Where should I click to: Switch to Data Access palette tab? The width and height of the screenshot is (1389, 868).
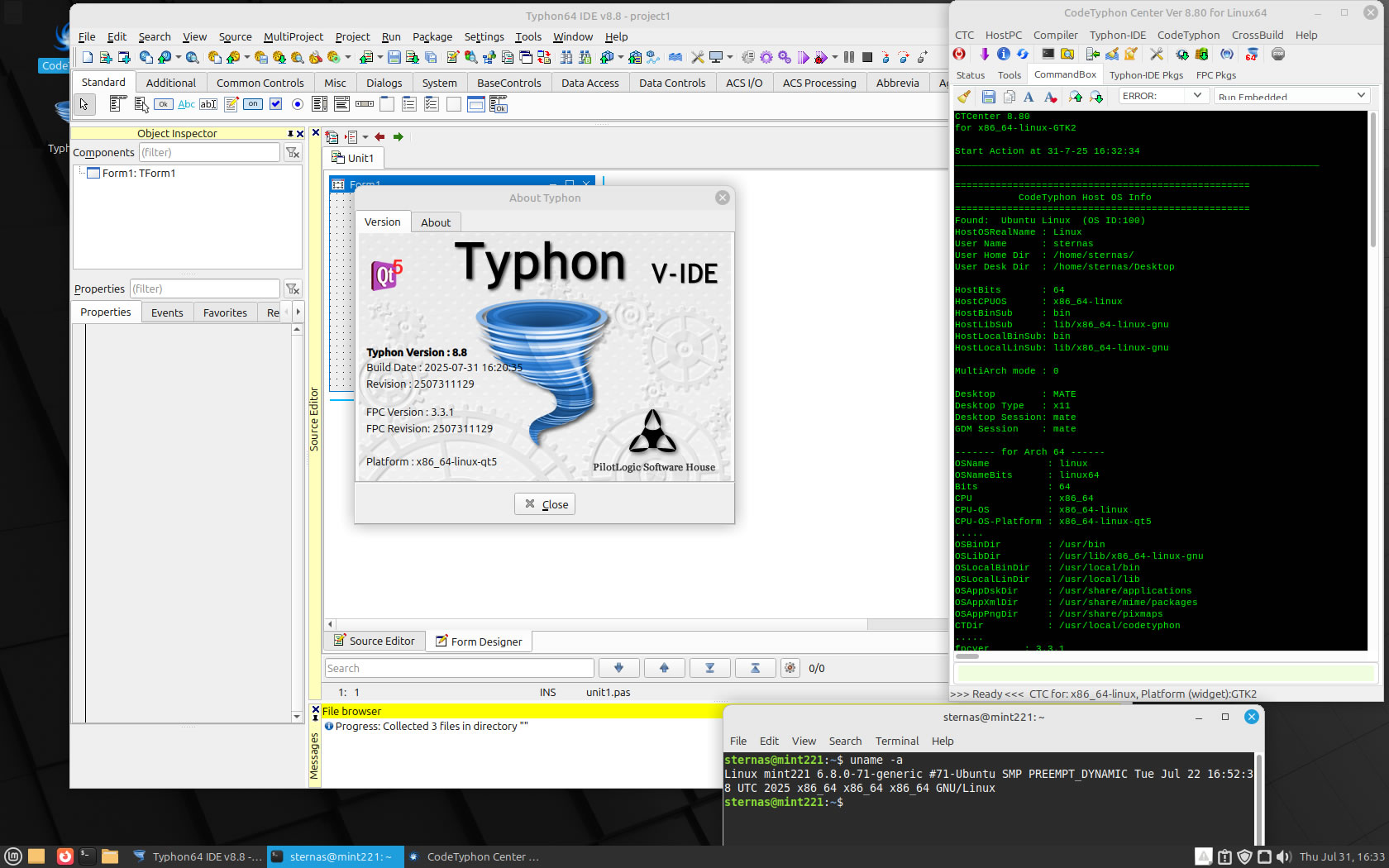point(590,83)
